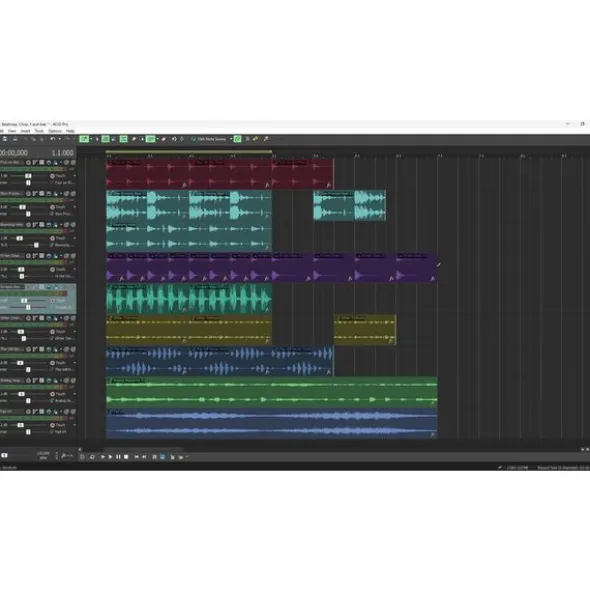
Task: Open the red track's Touch automation mode dropdown
Action: [75, 176]
